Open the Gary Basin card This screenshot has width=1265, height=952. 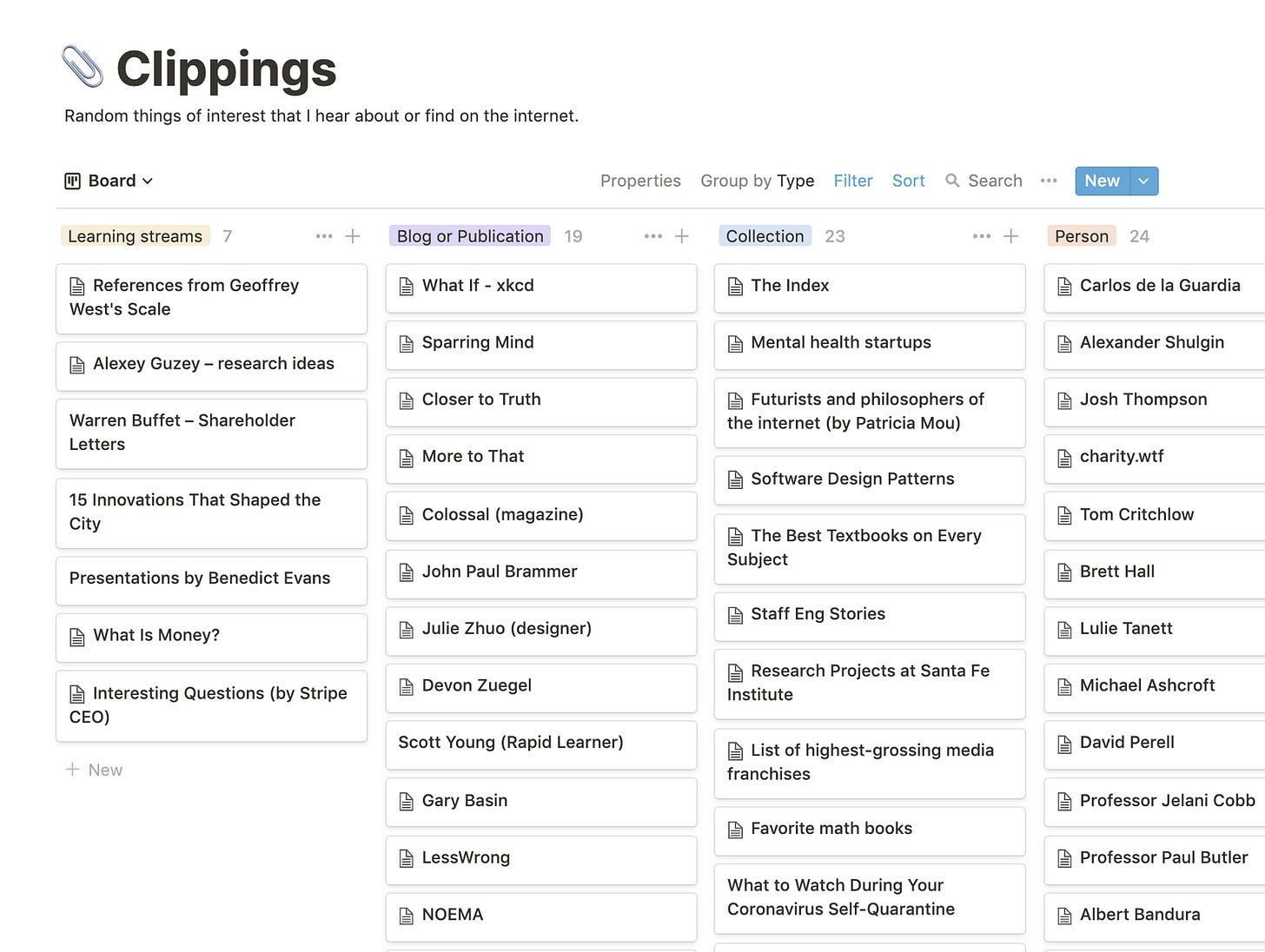(540, 802)
